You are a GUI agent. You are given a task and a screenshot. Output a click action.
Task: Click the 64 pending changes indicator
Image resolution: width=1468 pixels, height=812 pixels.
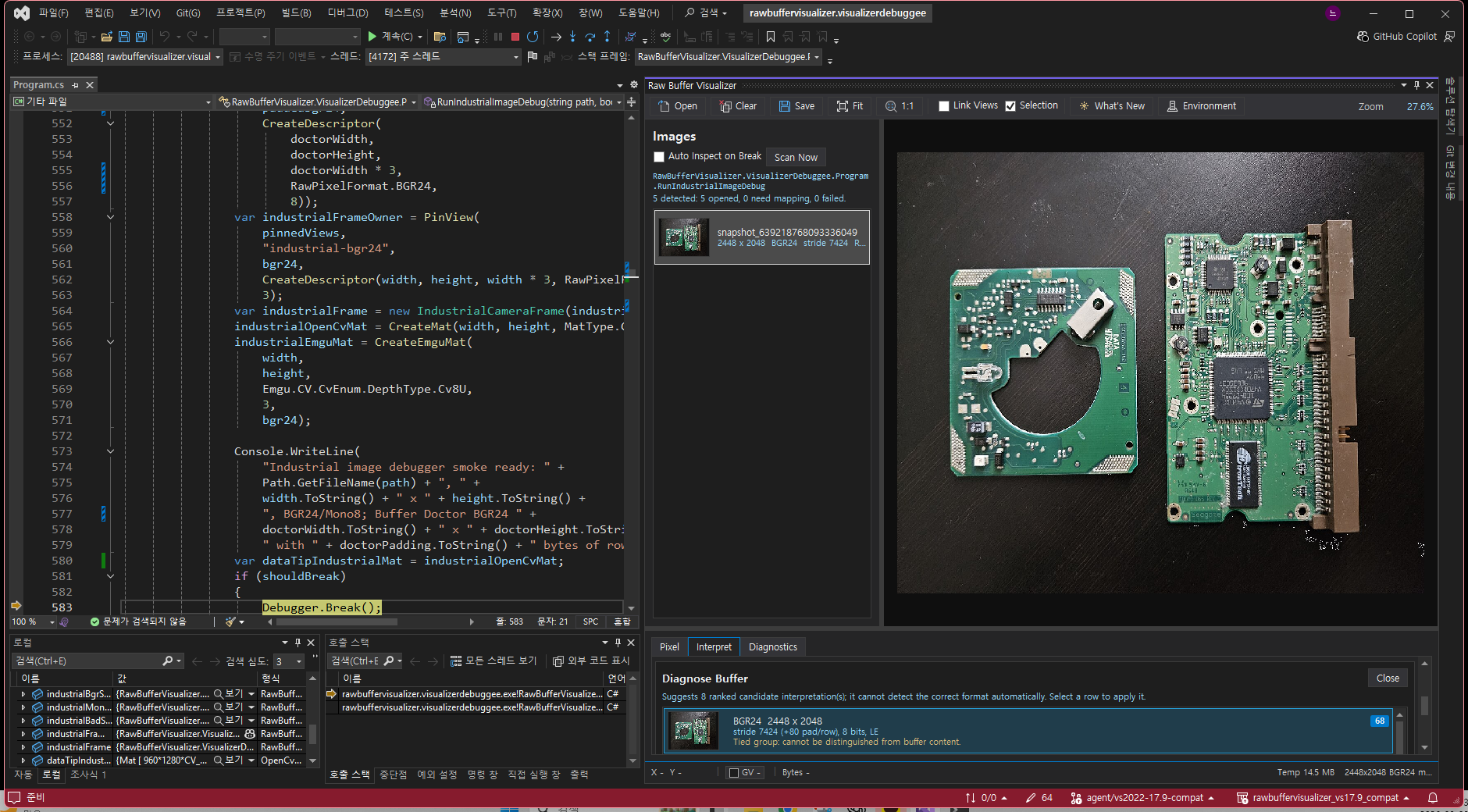tap(1039, 798)
